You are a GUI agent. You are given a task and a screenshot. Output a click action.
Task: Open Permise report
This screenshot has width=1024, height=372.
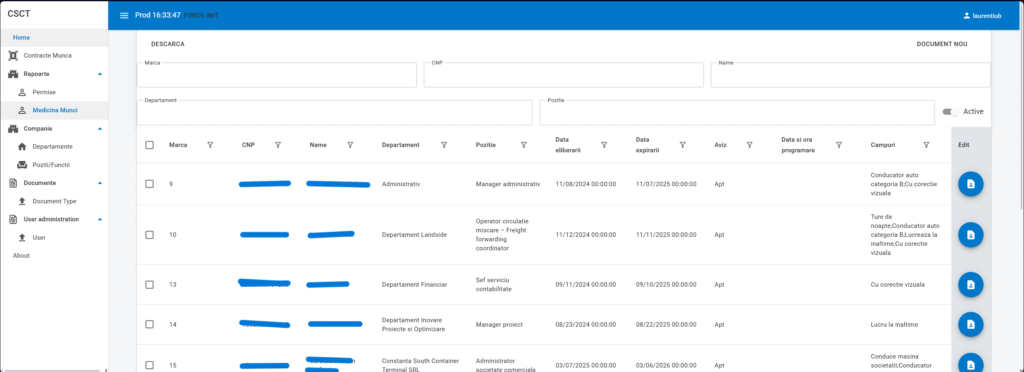tap(44, 92)
